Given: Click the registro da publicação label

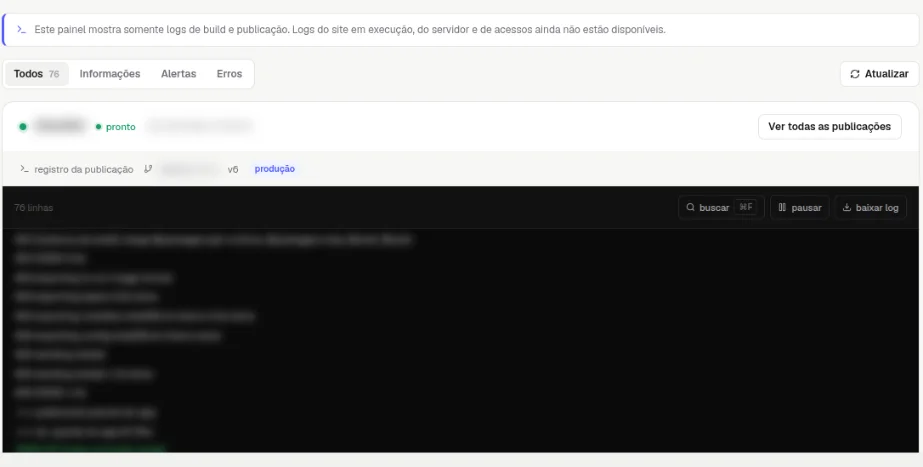Looking at the screenshot, I should [84, 170].
